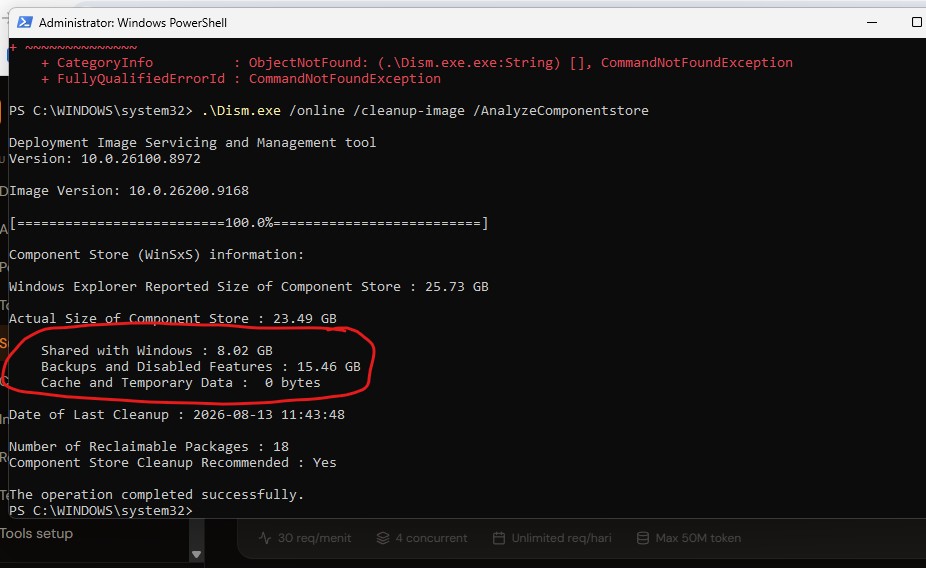Click the red CategoryInfo error line

click(417, 62)
